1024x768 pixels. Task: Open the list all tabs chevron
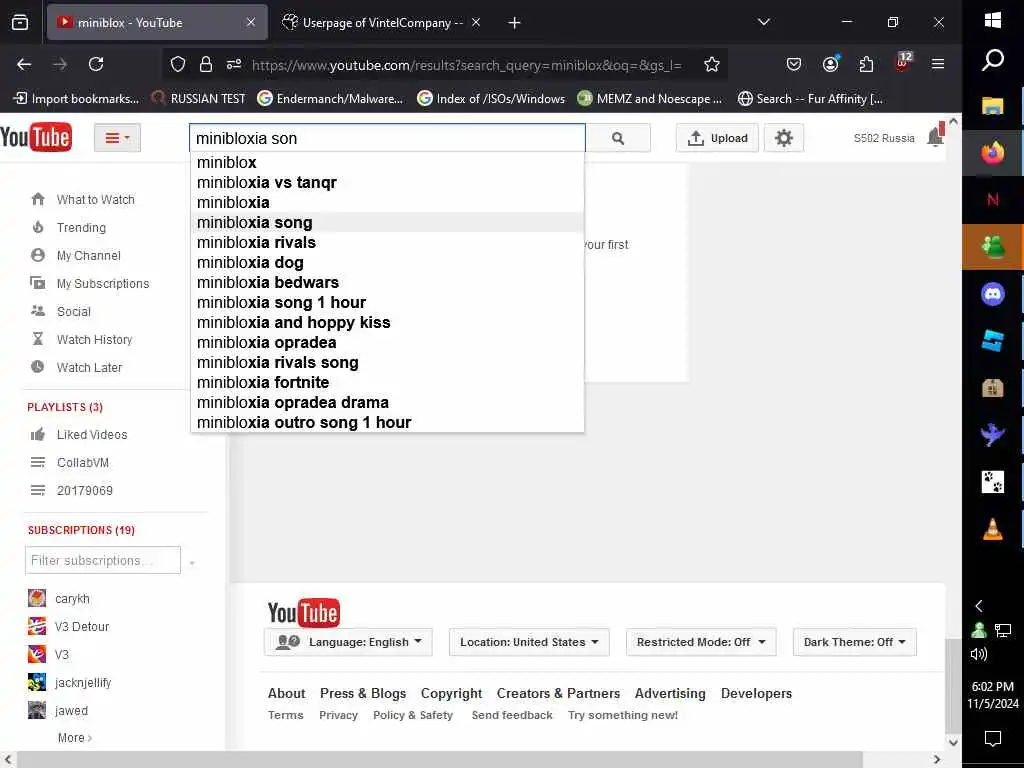pos(763,22)
